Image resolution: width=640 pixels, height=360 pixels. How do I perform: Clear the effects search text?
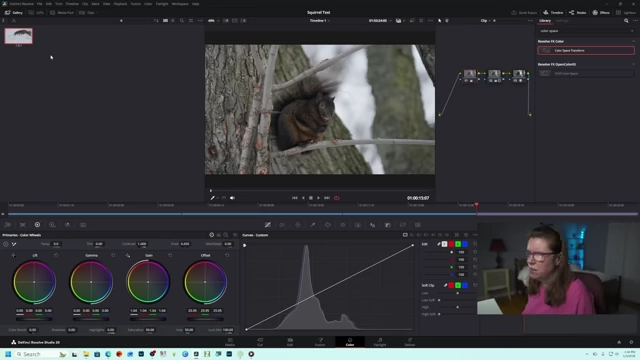632,31
